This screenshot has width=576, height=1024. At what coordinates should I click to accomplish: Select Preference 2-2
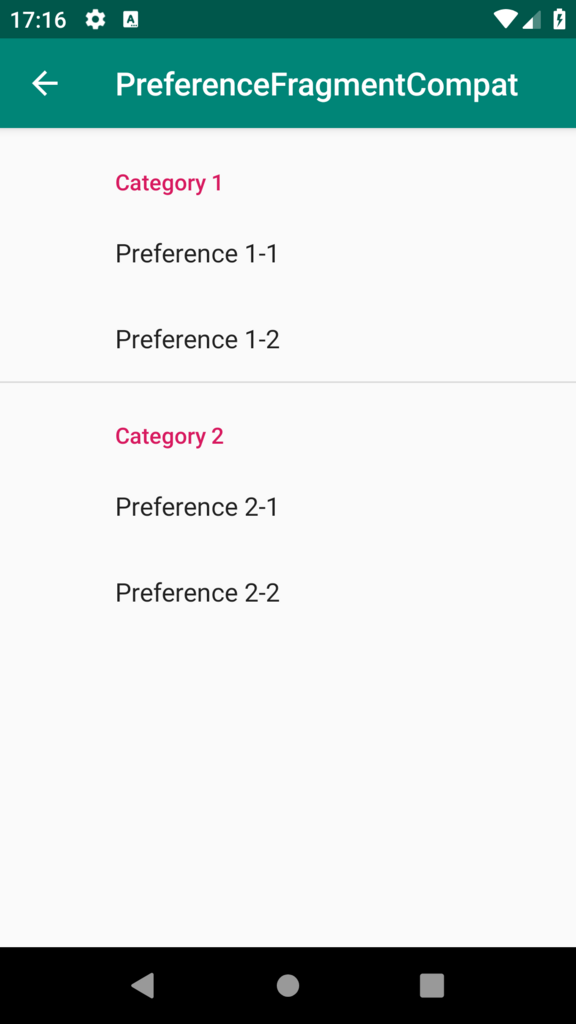coord(196,592)
